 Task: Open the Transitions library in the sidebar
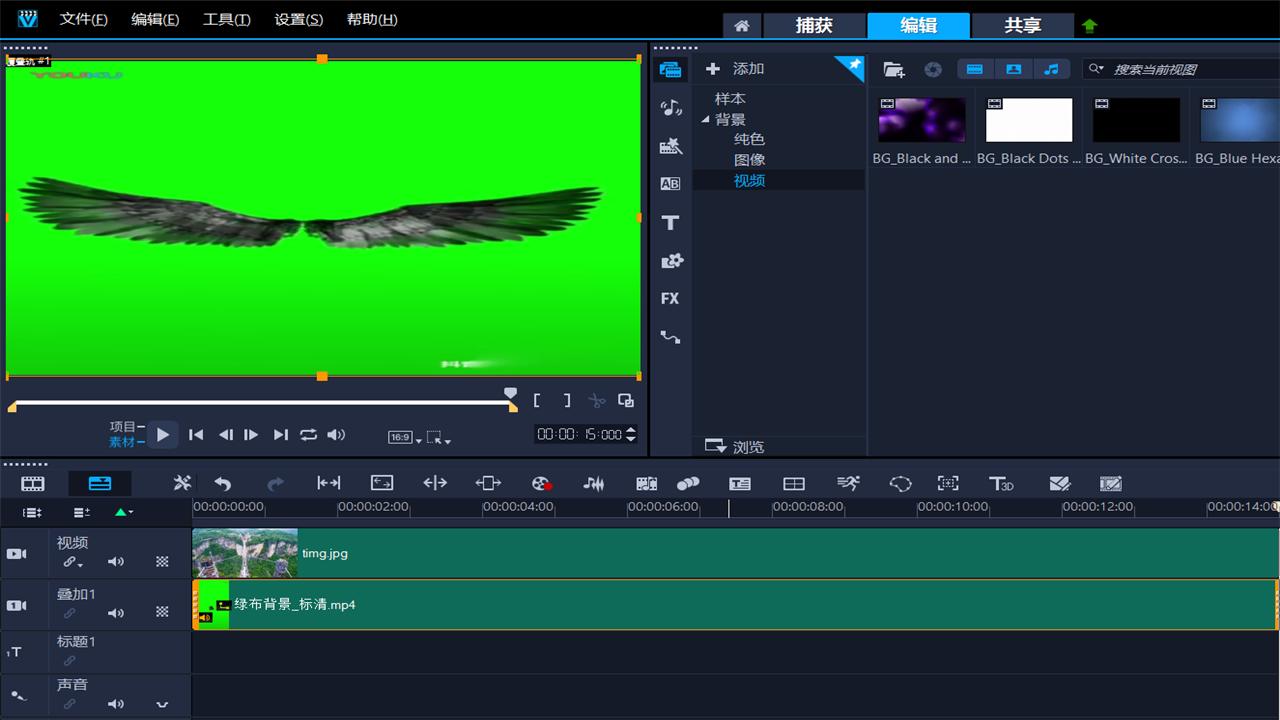click(670, 184)
